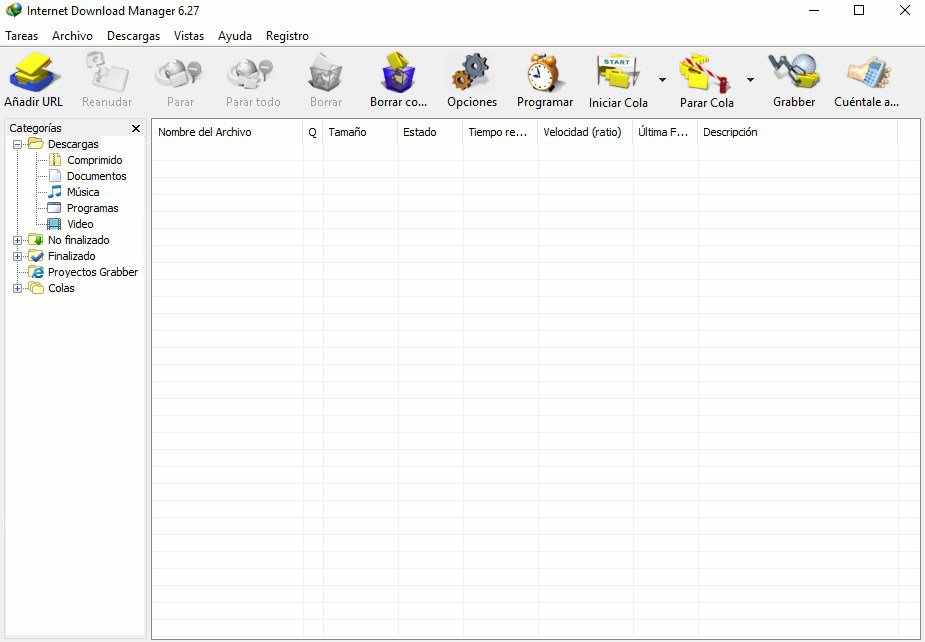Screen dimensions: 925x642
Task: Open the Parar Cola dropdown arrow
Action: tap(750, 77)
